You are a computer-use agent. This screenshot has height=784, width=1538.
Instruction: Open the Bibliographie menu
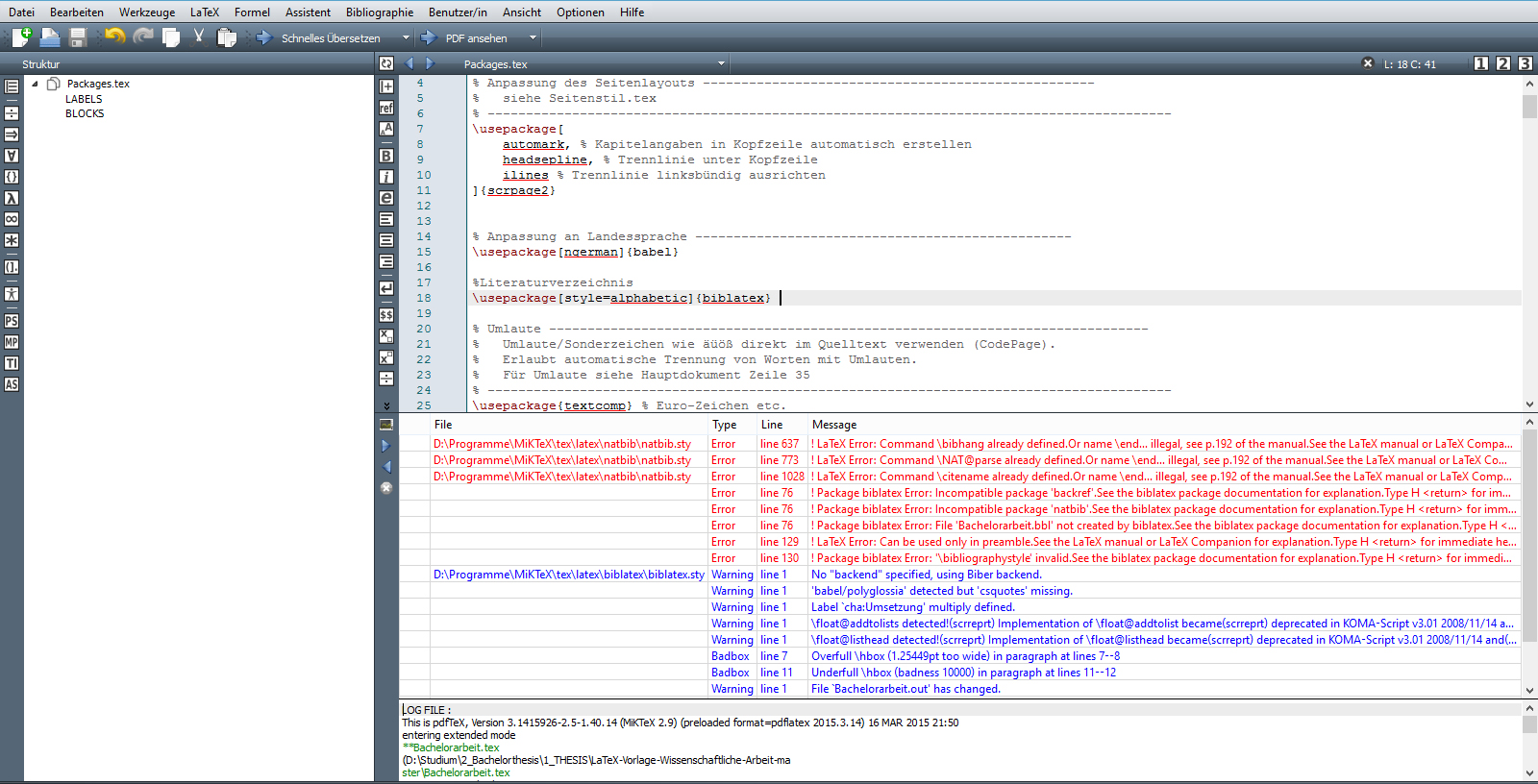click(x=379, y=12)
